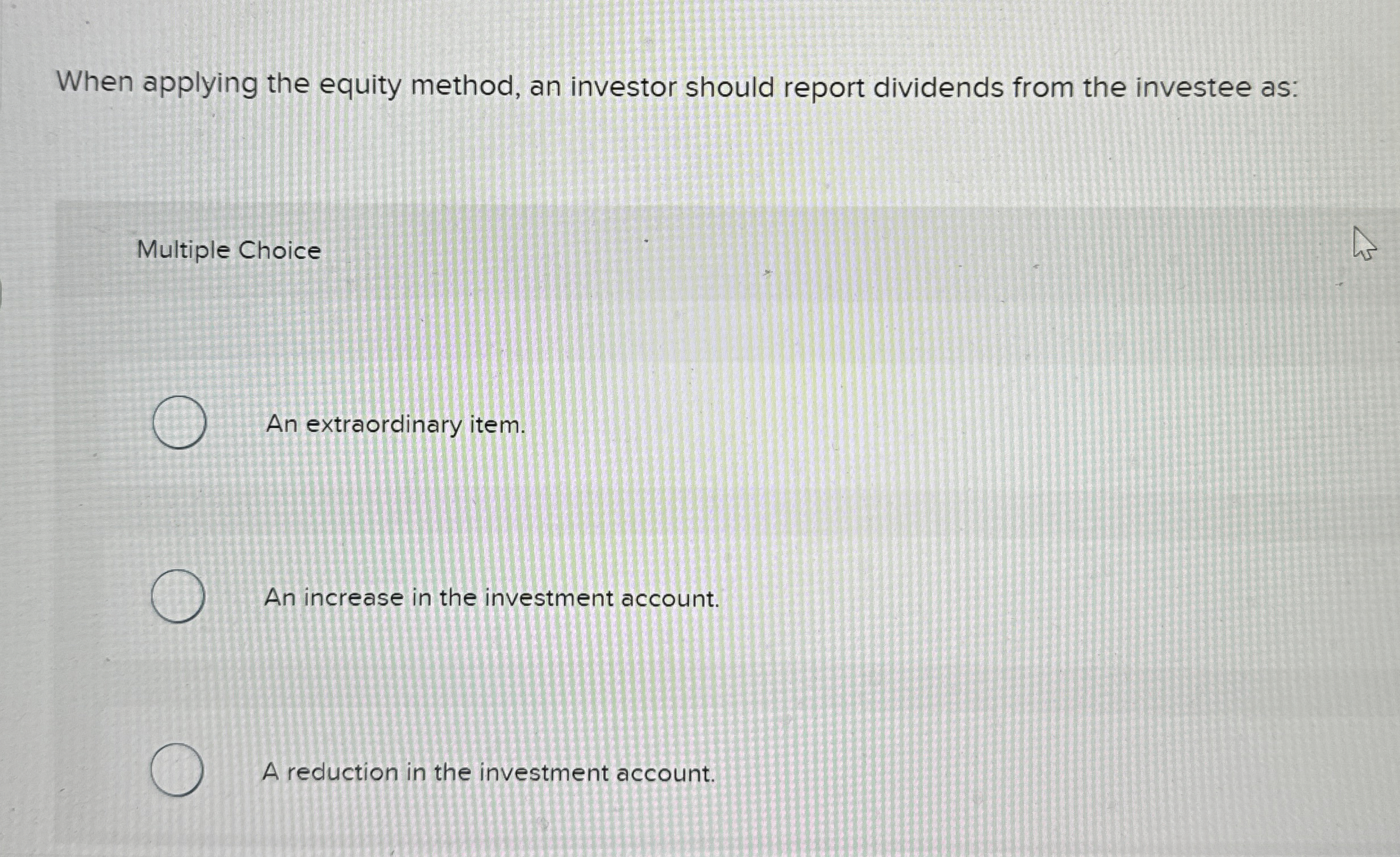The image size is (1400, 857).
Task: Click the answer text "An increase in the investment account."
Action: point(492,598)
